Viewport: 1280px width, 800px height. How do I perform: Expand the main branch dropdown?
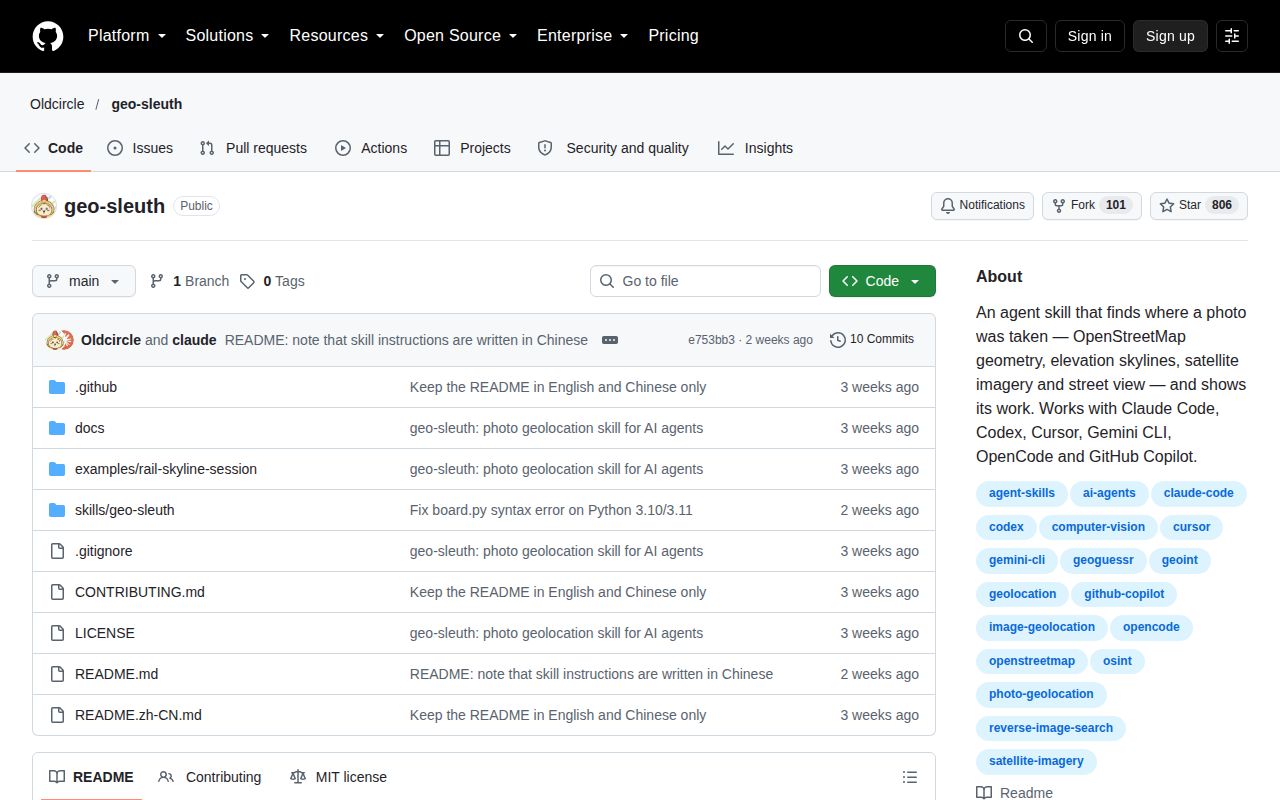click(83, 281)
